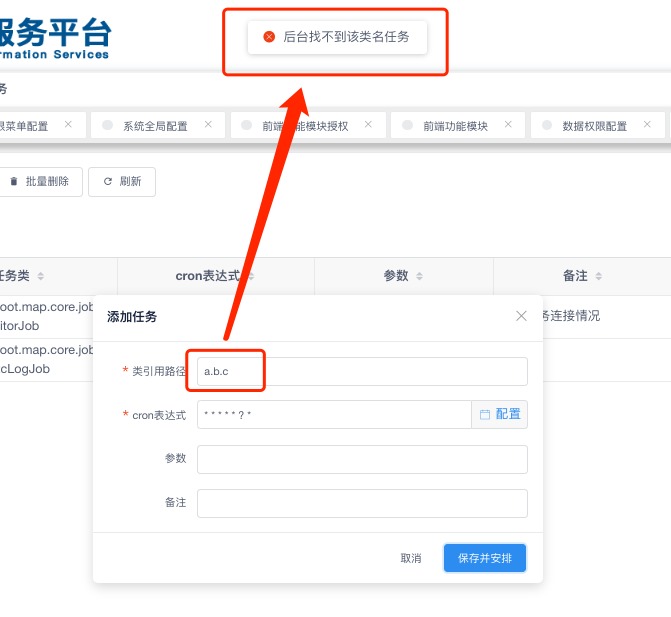This screenshot has height=617, width=671.
Task: Sort by the cron表达式 column arrows
Action: (253, 276)
